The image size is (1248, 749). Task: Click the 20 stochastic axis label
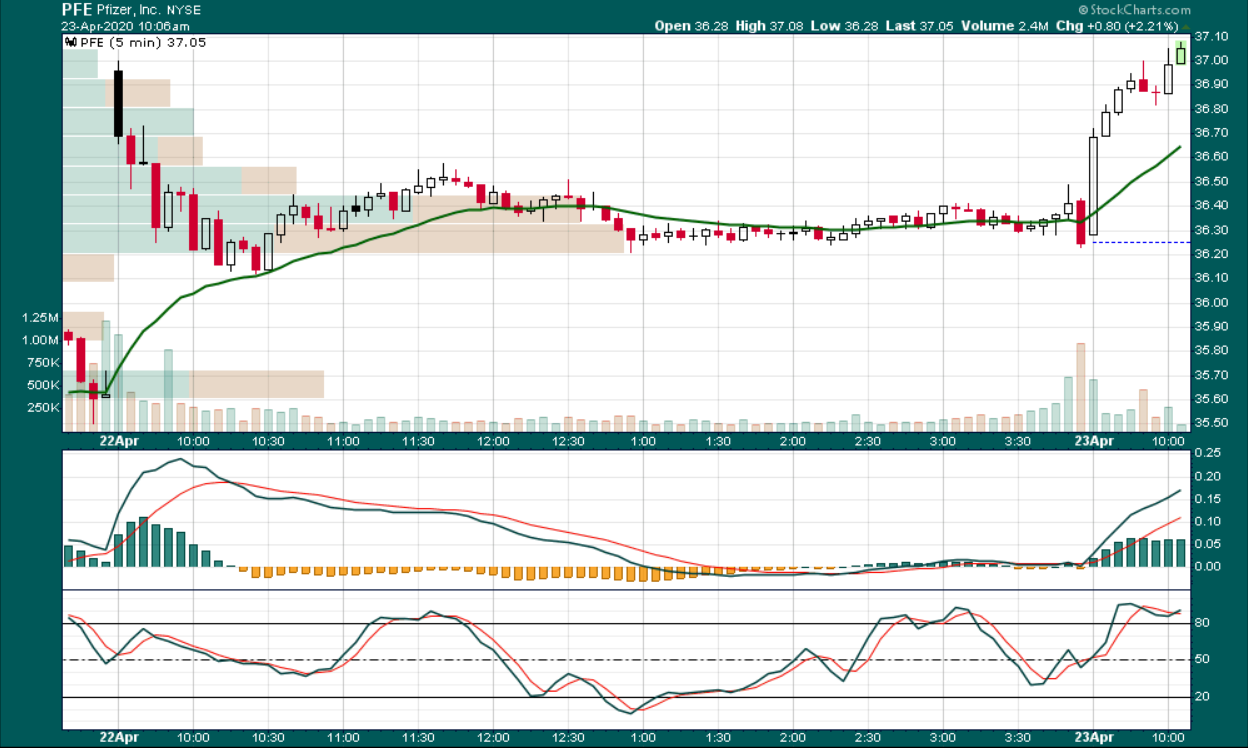1203,696
